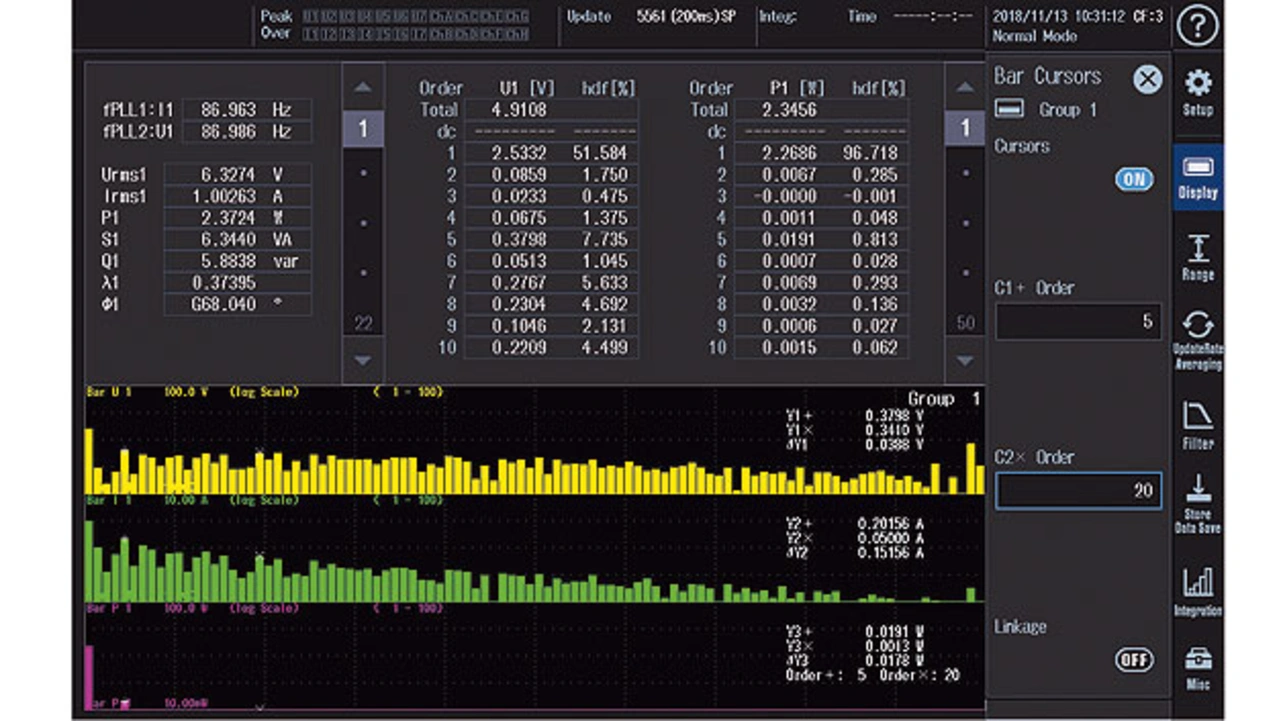Click the Group 1 label in Bar Cursors
This screenshot has height=721, width=1280.
pyautogui.click(x=1067, y=110)
